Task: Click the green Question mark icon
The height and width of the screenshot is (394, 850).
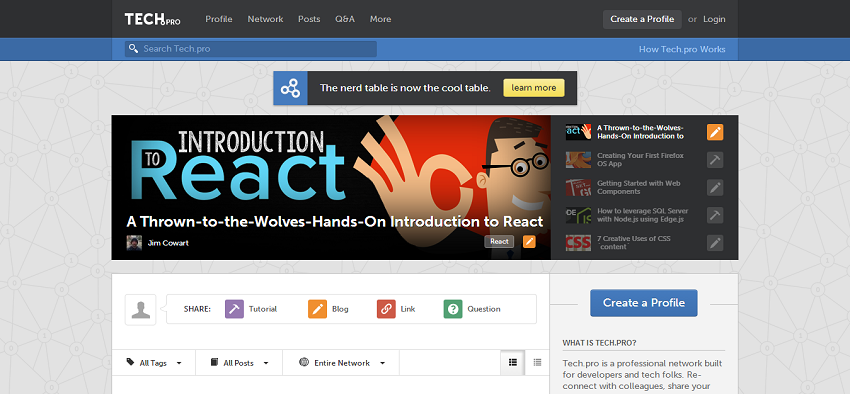Action: (453, 309)
